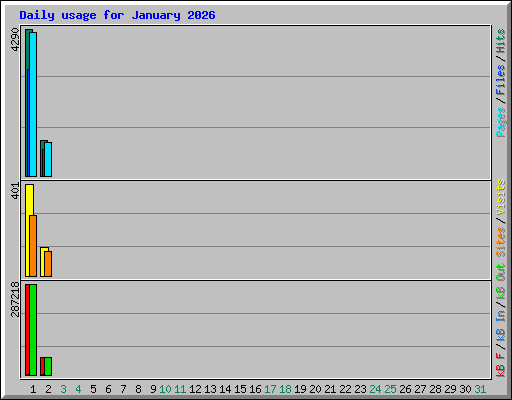Click the day 1 orange sites bar
Screen dimensions: 512x400
pyautogui.click(x=33, y=246)
